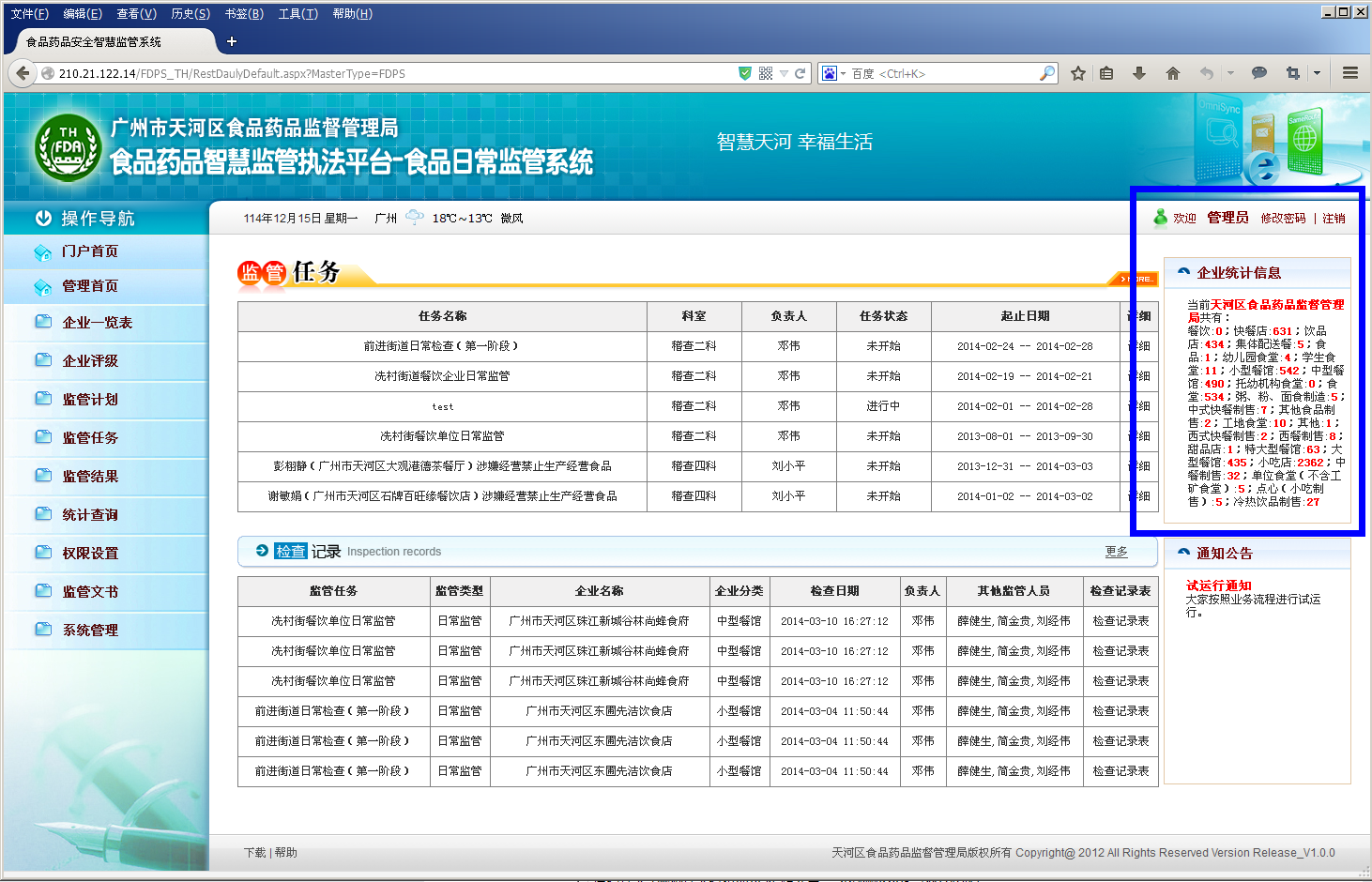Image resolution: width=1372 pixels, height=882 pixels.
Task: Click 注销 to log out
Action: click(x=1334, y=218)
